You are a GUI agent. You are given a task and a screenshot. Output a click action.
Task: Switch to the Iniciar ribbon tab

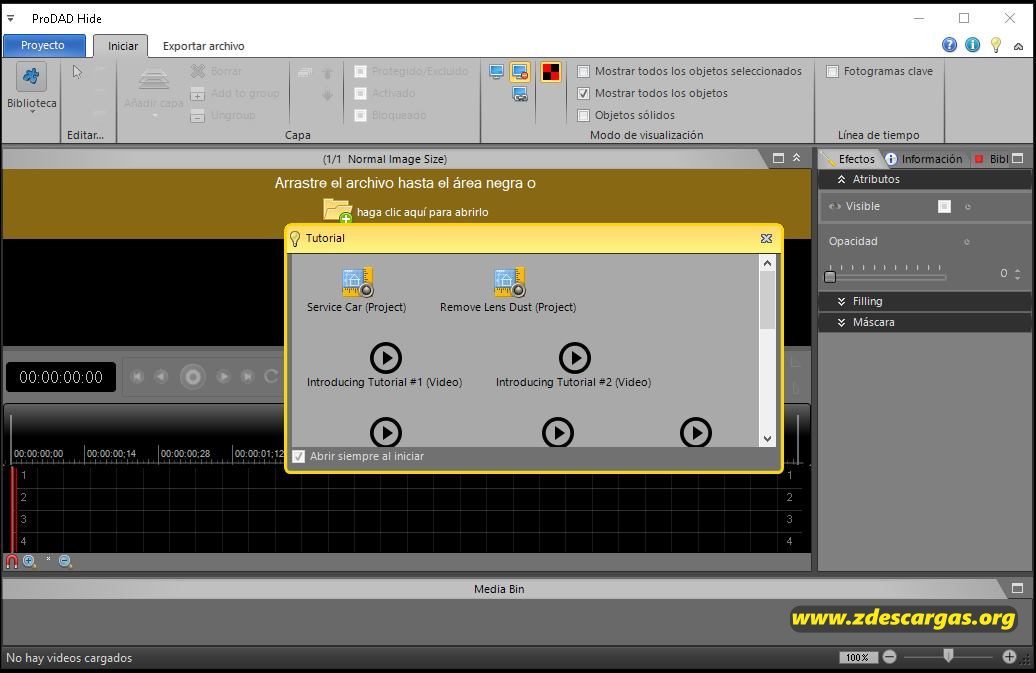pos(123,46)
